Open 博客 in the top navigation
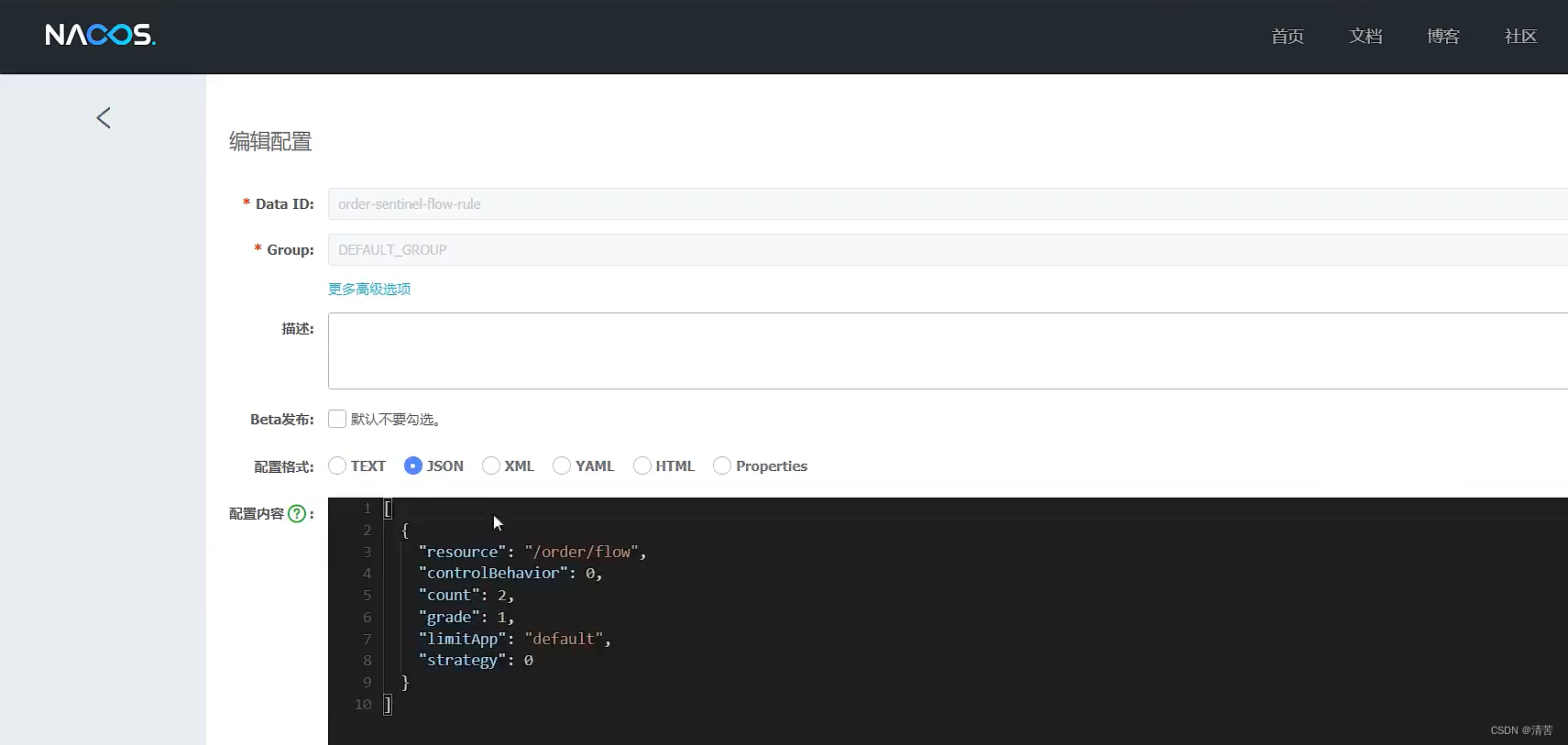The width and height of the screenshot is (1568, 745). 1443,36
